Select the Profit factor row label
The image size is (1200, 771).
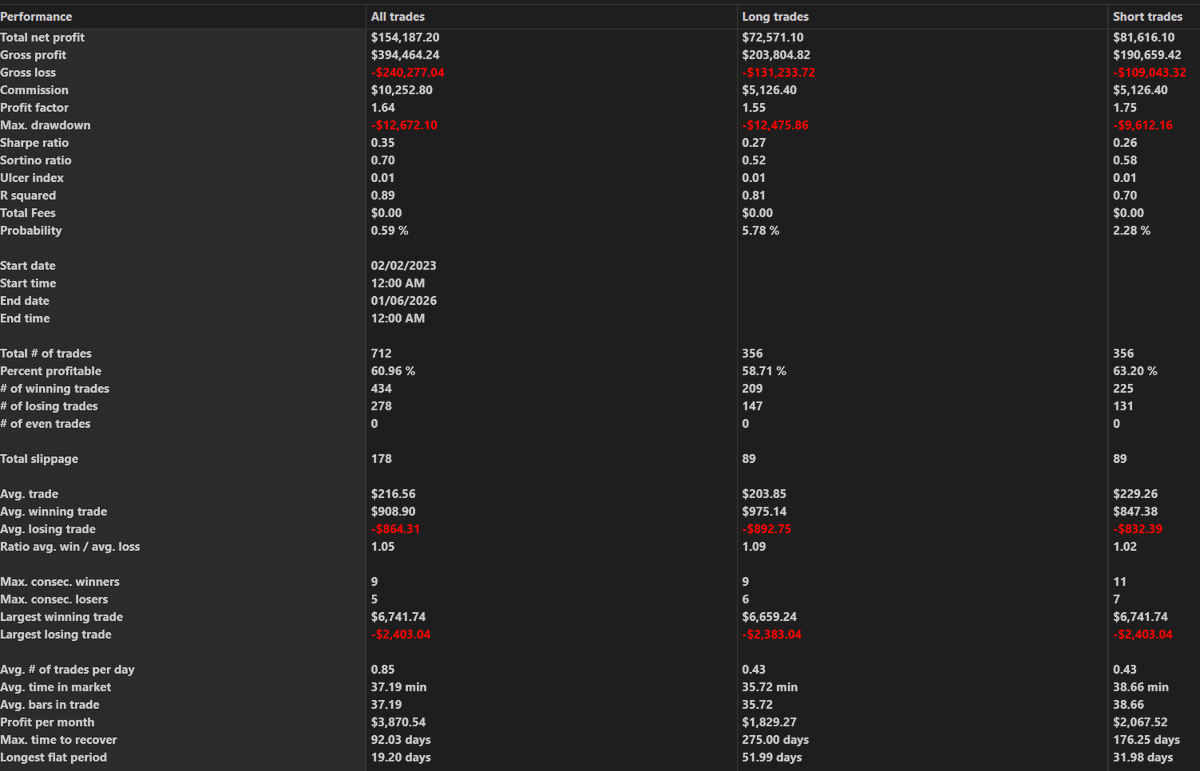[x=34, y=107]
